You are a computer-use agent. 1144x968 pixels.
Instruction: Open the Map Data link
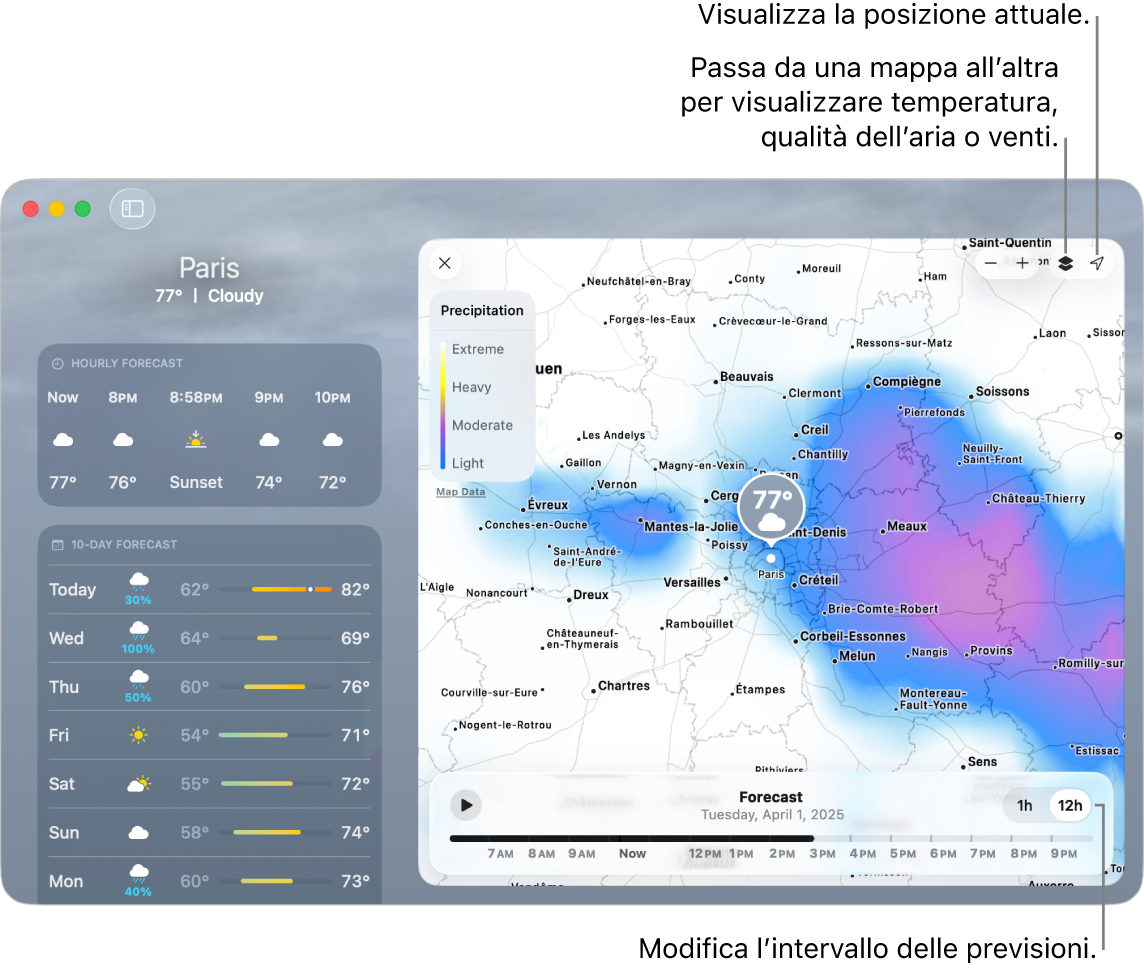pyautogui.click(x=460, y=492)
